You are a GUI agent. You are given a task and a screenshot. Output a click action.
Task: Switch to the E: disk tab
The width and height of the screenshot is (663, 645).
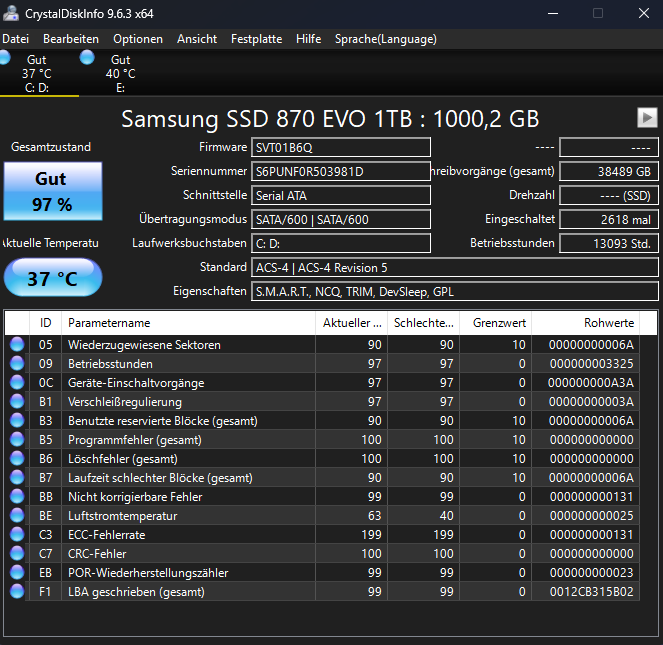click(x=121, y=74)
